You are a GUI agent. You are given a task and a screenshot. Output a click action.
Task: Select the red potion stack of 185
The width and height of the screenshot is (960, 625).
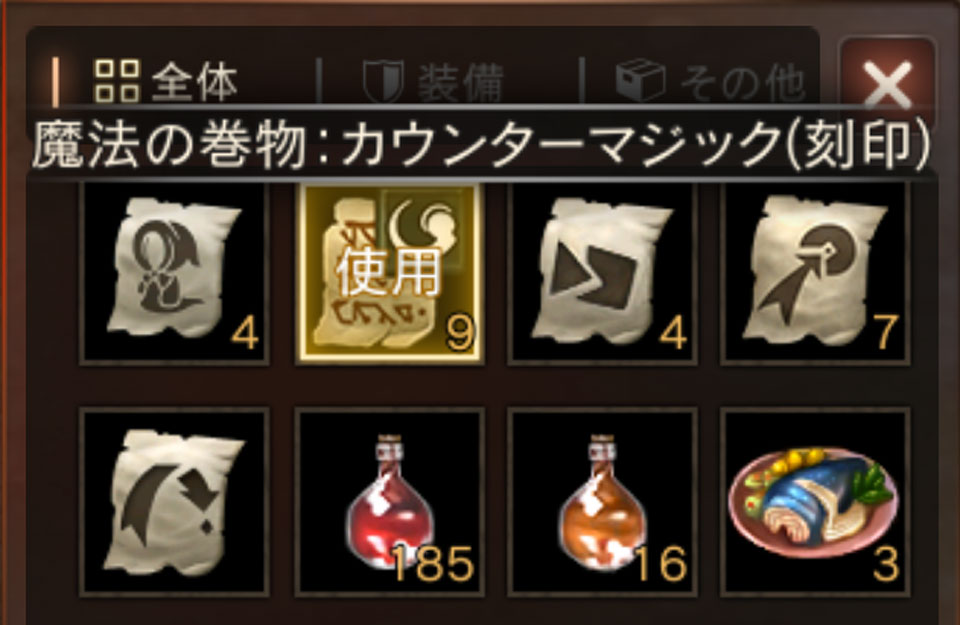click(389, 502)
